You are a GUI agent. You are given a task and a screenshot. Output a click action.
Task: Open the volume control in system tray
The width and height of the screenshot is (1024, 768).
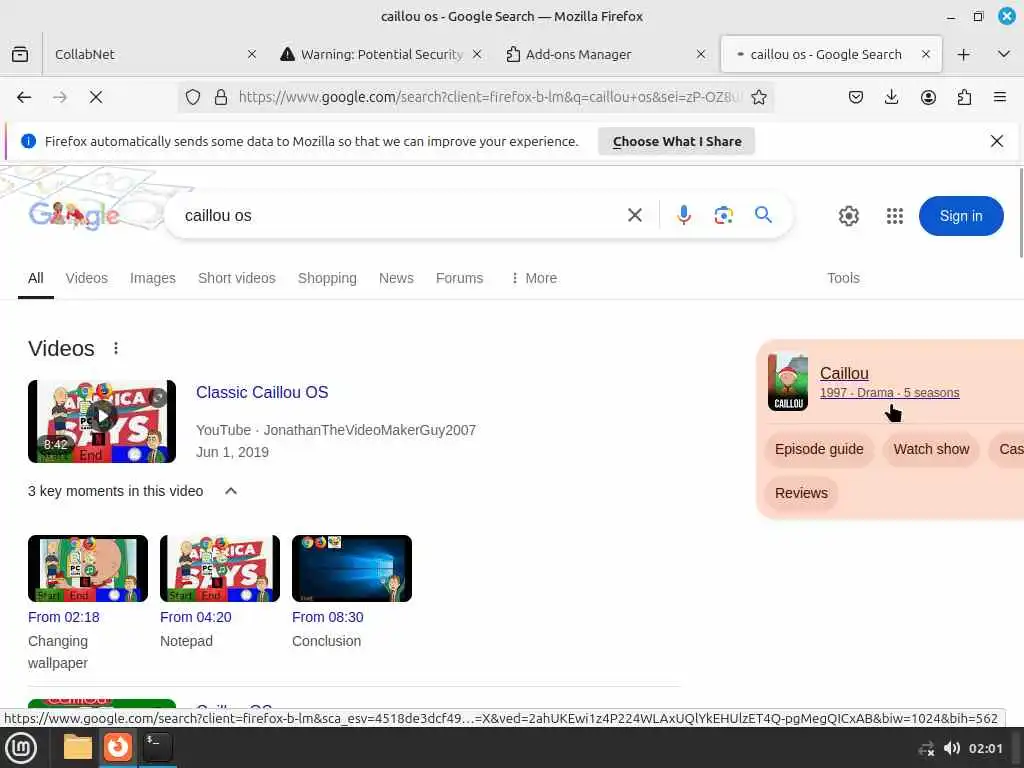(952, 748)
